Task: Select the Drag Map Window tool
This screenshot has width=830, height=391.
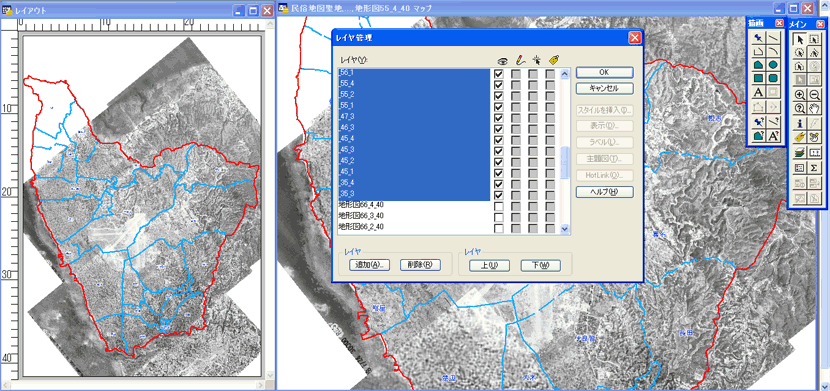Action: click(x=814, y=137)
